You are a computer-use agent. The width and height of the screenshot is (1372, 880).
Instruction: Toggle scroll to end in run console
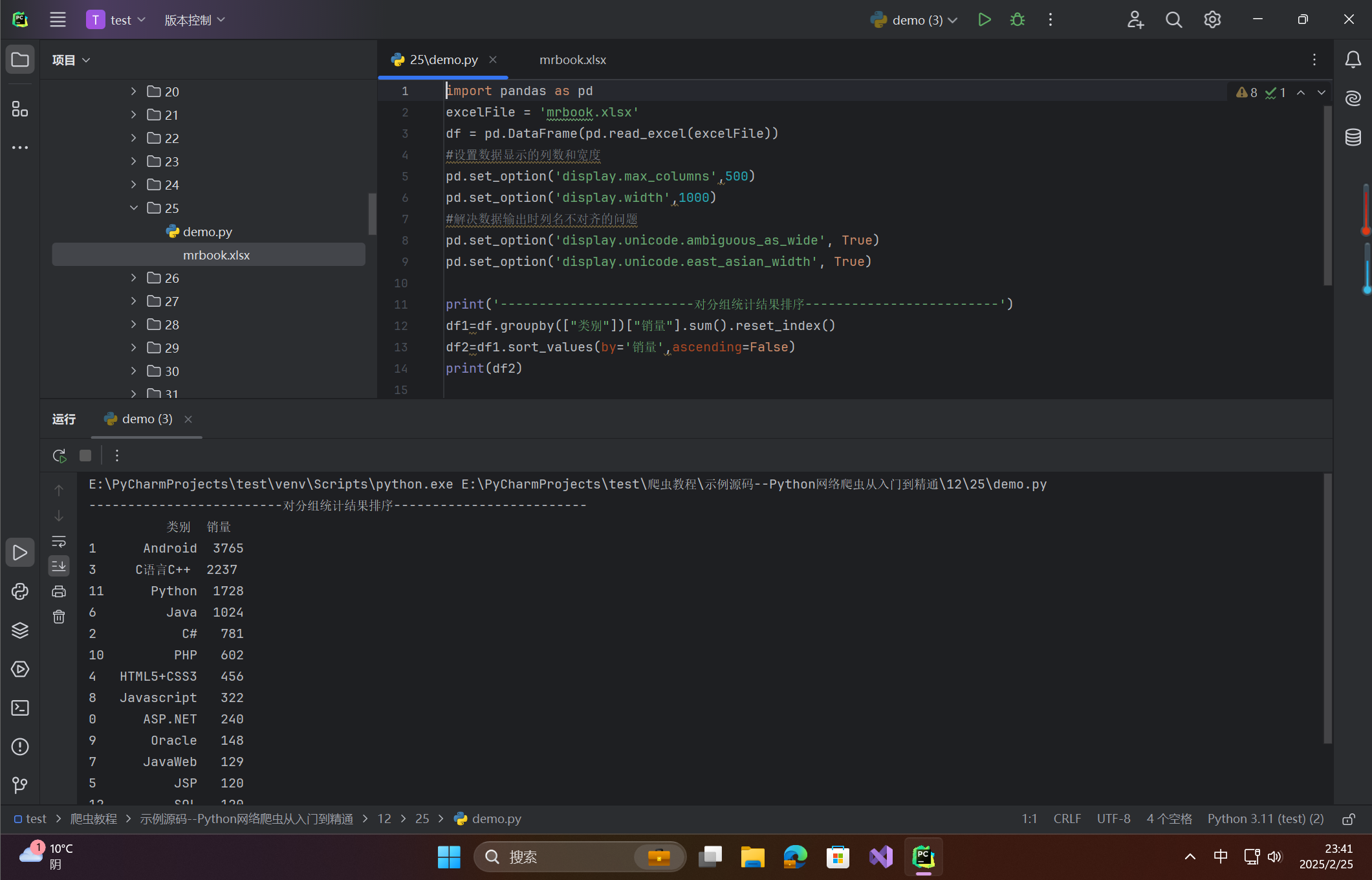[59, 566]
